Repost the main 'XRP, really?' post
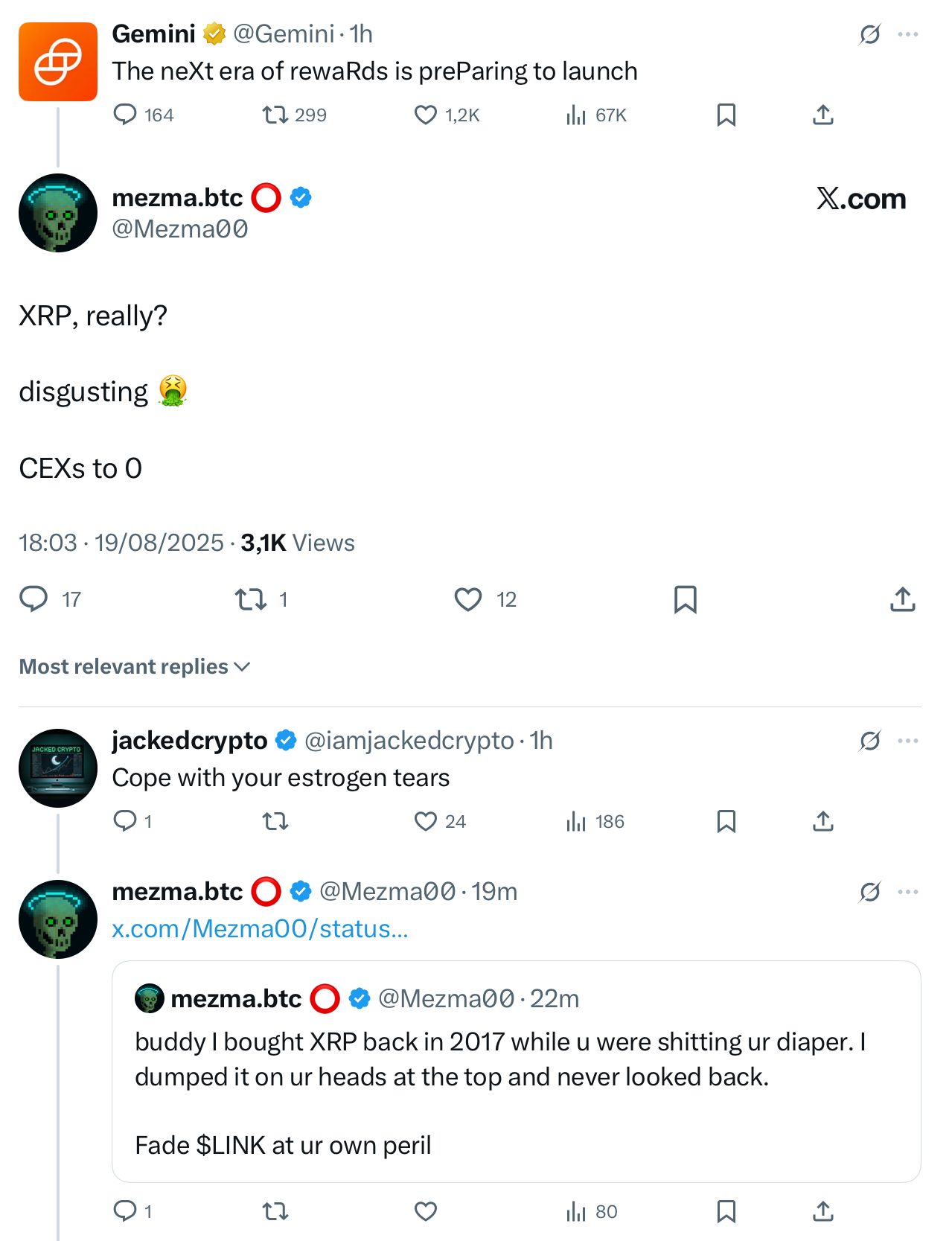952x1241 pixels. [251, 599]
